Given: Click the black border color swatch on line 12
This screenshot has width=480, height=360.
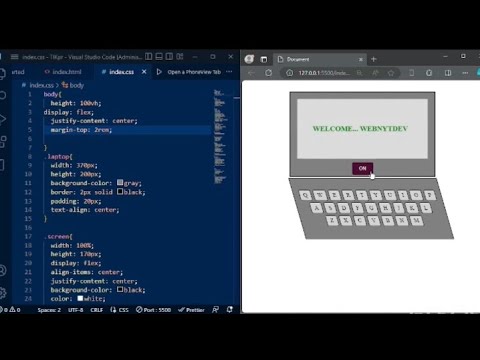Looking at the screenshot, I should pyautogui.click(x=120, y=191).
